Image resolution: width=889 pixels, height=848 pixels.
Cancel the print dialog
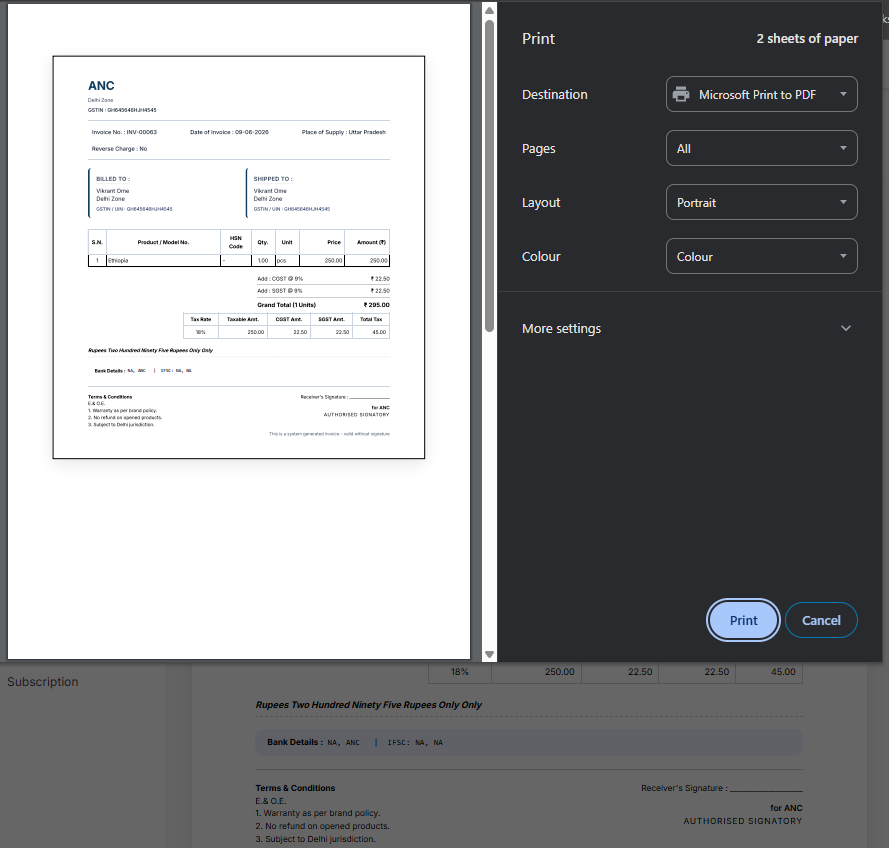coord(821,620)
